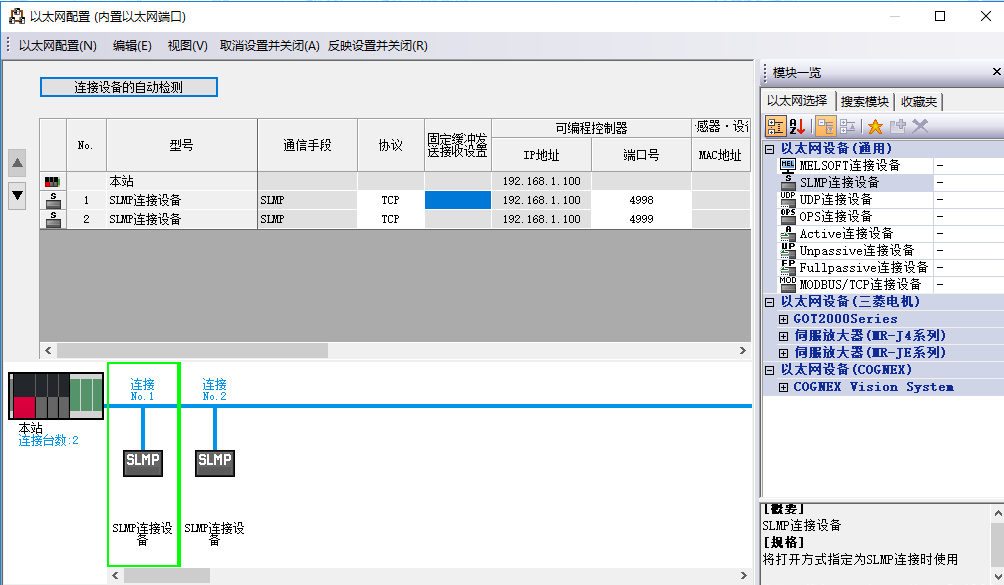The height and width of the screenshot is (585, 1004).
Task: Click port number cell 4999 in row 2
Action: coord(641,219)
